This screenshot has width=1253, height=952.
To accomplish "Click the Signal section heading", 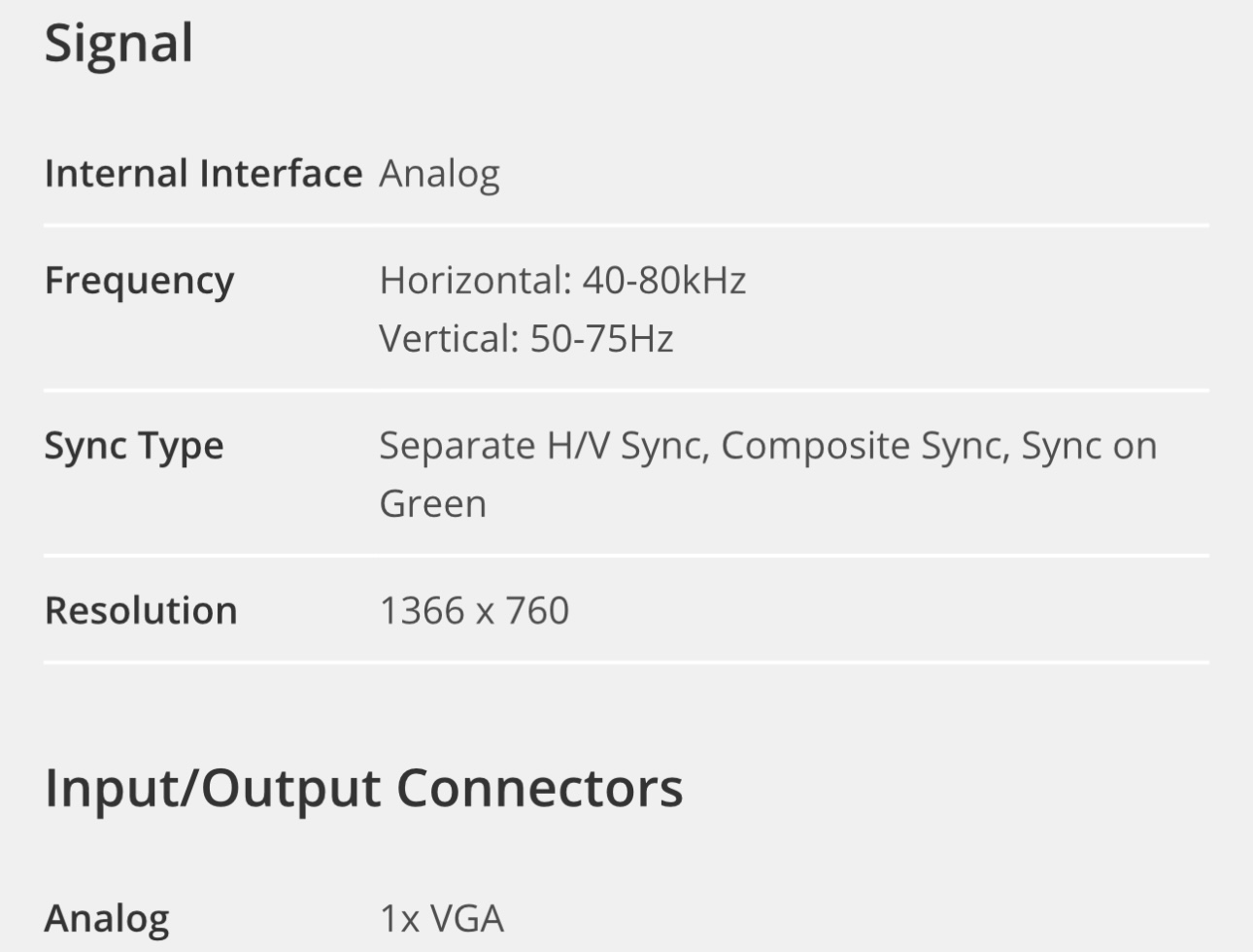I will tap(119, 45).
